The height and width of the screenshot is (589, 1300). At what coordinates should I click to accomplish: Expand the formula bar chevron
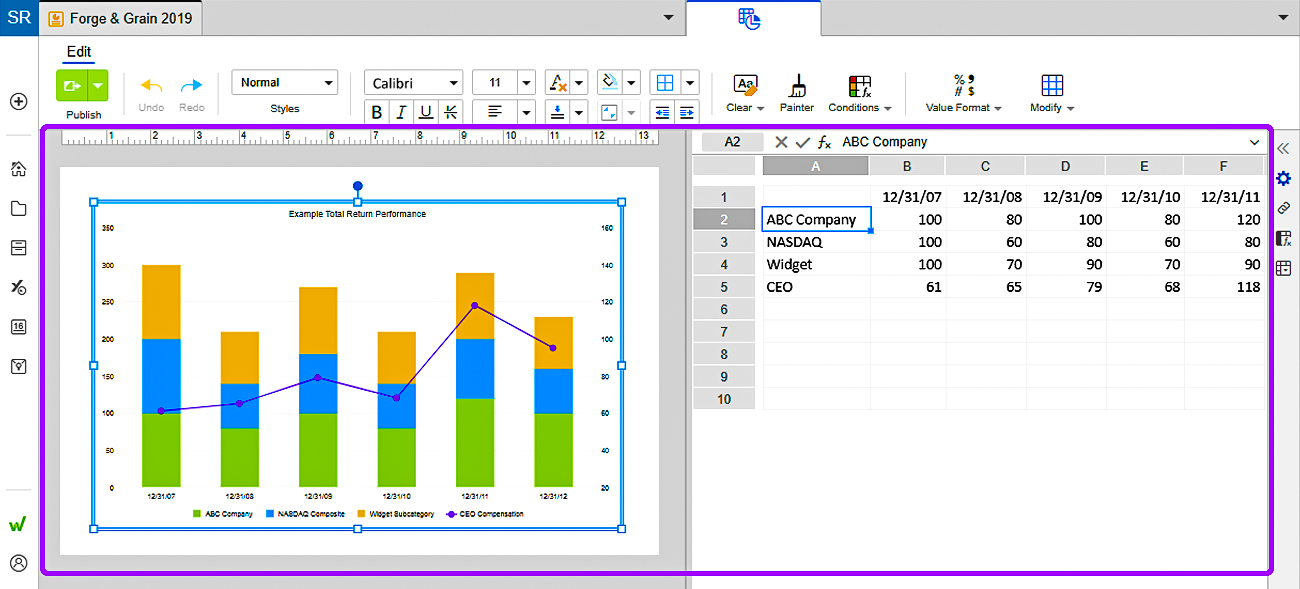click(x=1255, y=143)
